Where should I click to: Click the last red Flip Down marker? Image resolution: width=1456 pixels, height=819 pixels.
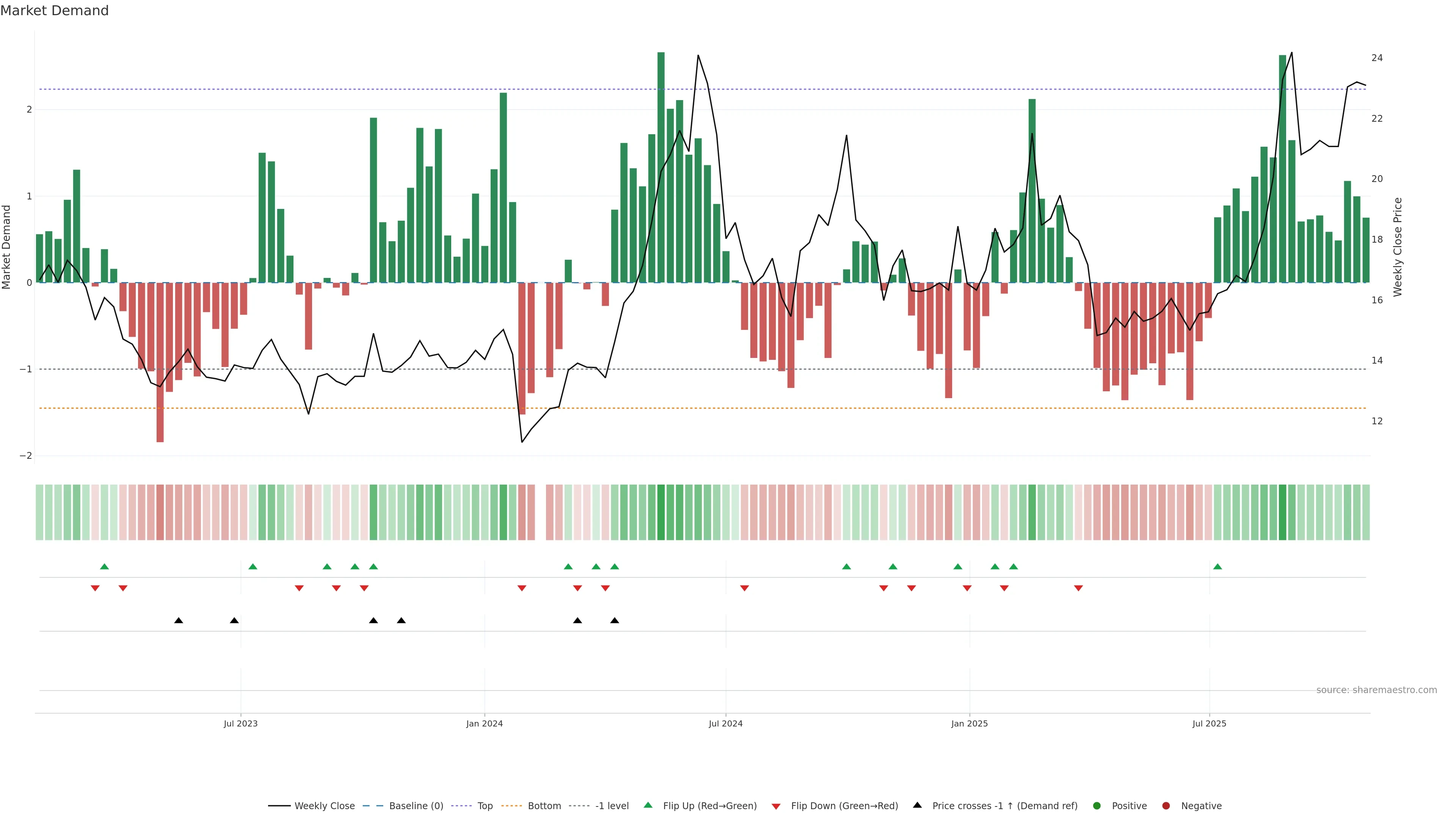pos(1078,588)
